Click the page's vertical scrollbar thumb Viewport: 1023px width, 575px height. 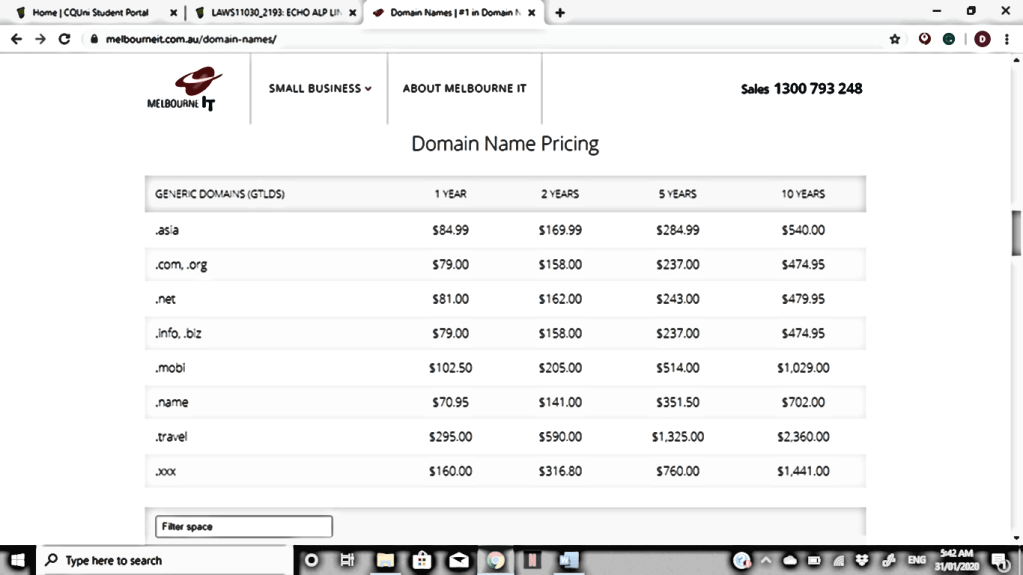1017,234
